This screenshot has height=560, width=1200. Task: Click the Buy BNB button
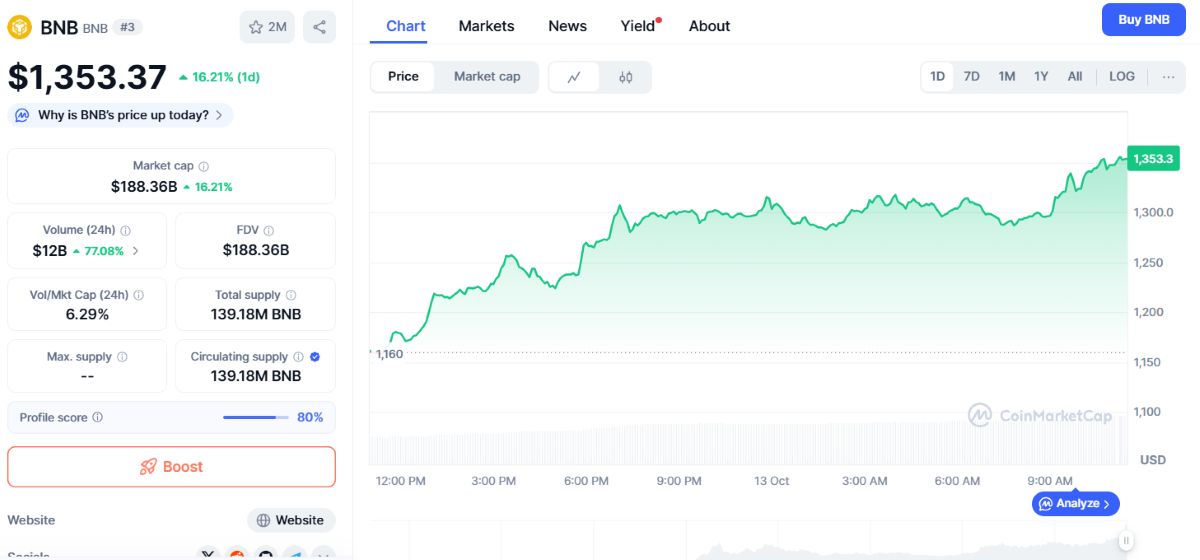(1144, 19)
